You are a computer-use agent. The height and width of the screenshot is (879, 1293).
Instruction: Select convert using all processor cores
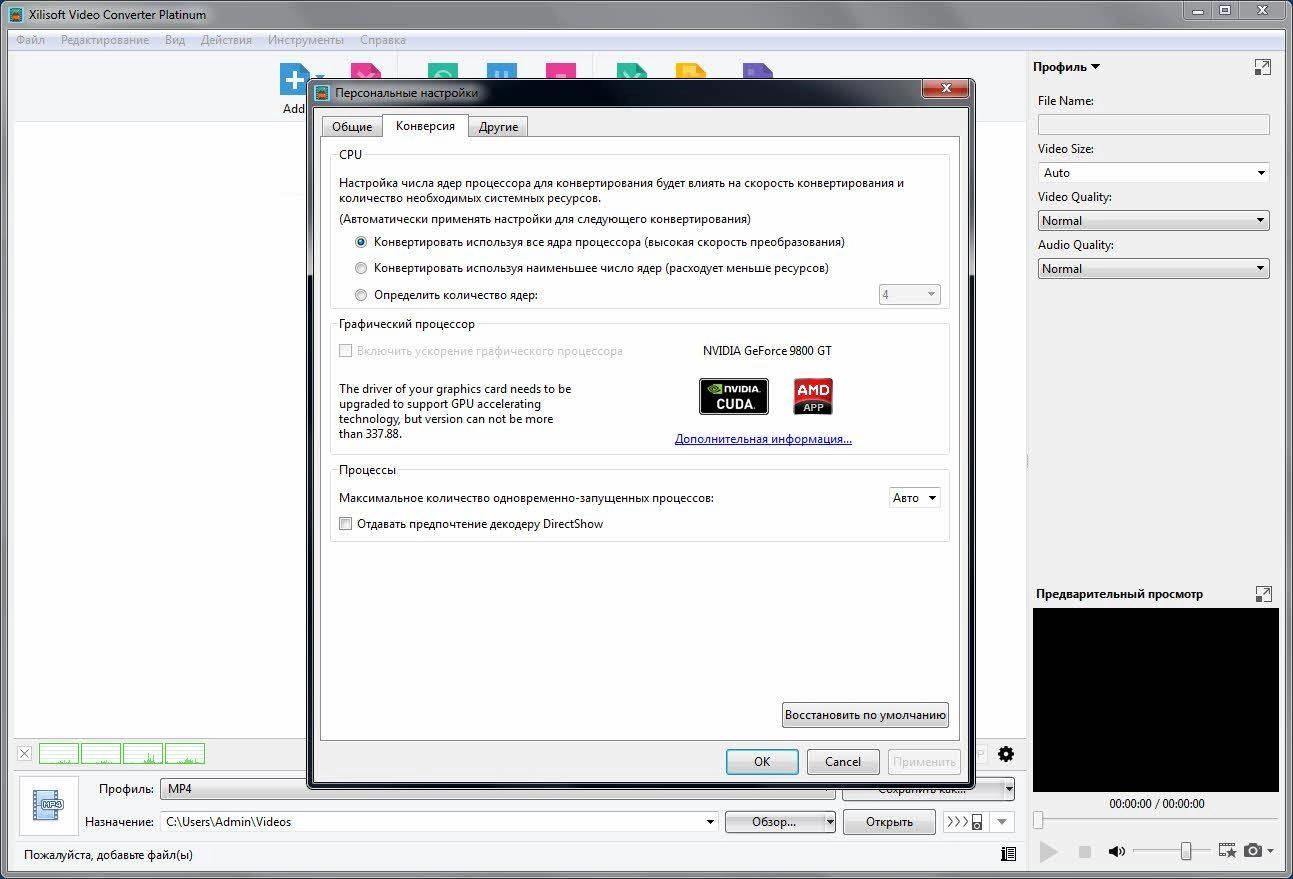[361, 242]
